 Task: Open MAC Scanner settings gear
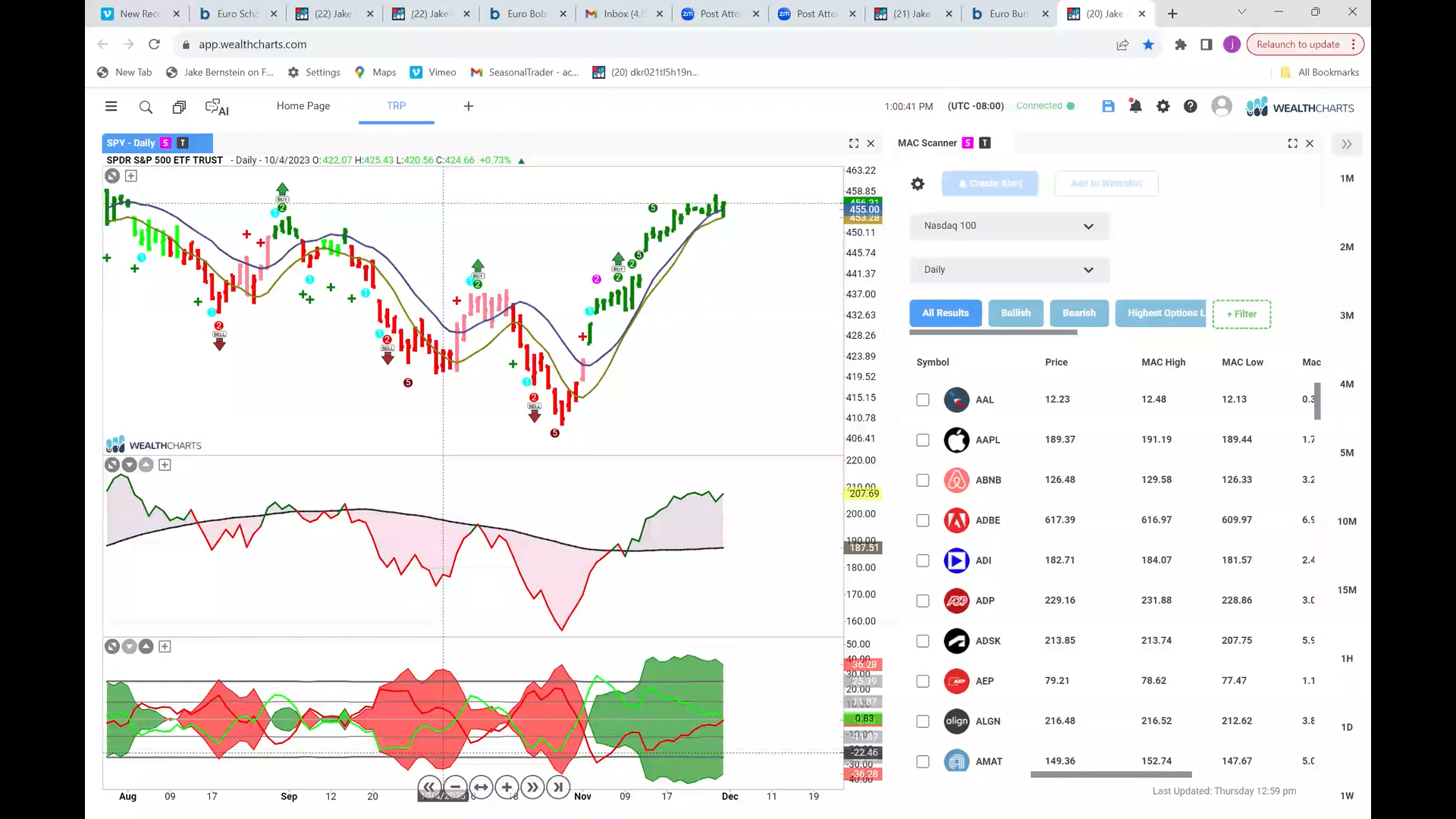pyautogui.click(x=918, y=184)
